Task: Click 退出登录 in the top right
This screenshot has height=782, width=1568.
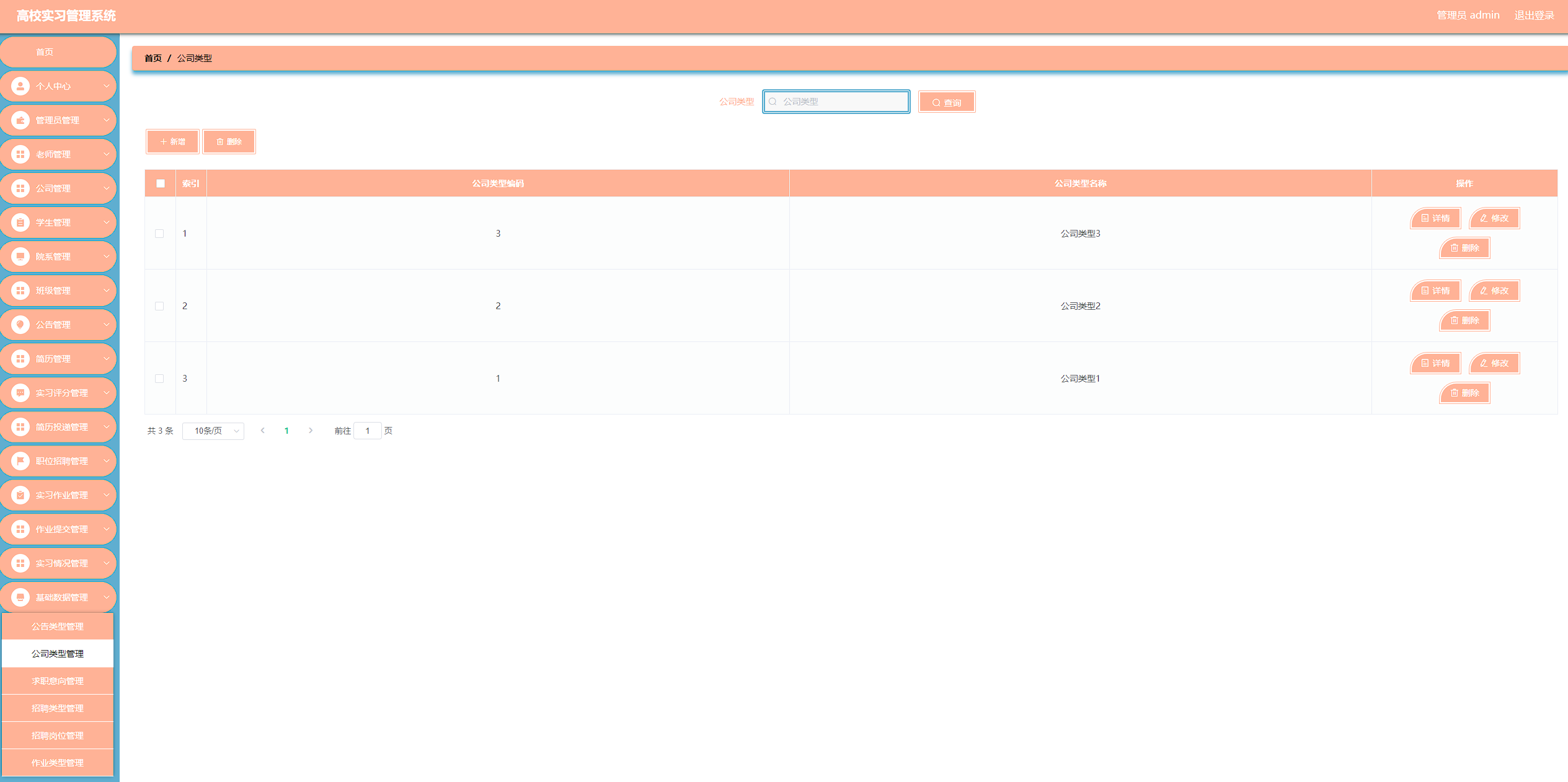Action: (x=1533, y=15)
